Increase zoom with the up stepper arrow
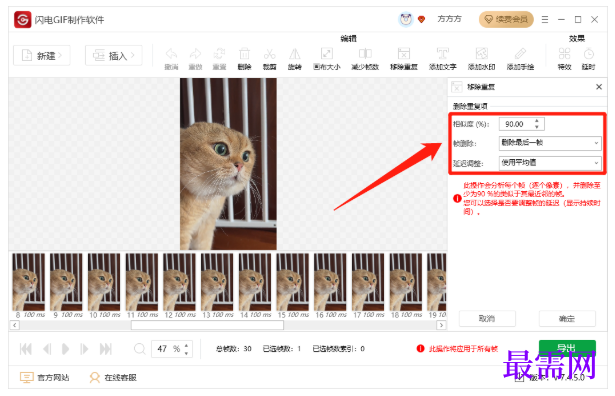The height and width of the screenshot is (396, 615). click(187, 345)
